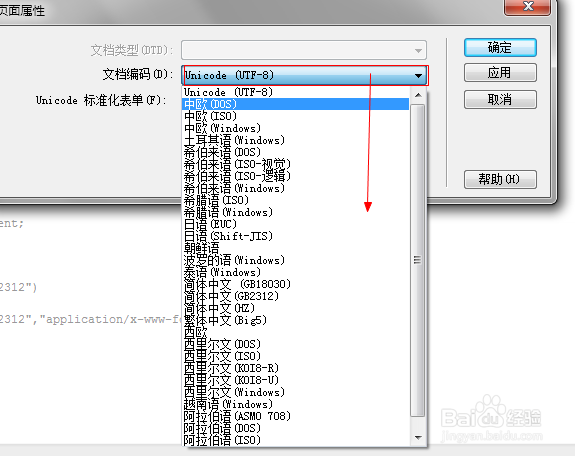Select 希伯来语(ISO-逻辑) encoding
The image size is (575, 456).
pyautogui.click(x=296, y=176)
